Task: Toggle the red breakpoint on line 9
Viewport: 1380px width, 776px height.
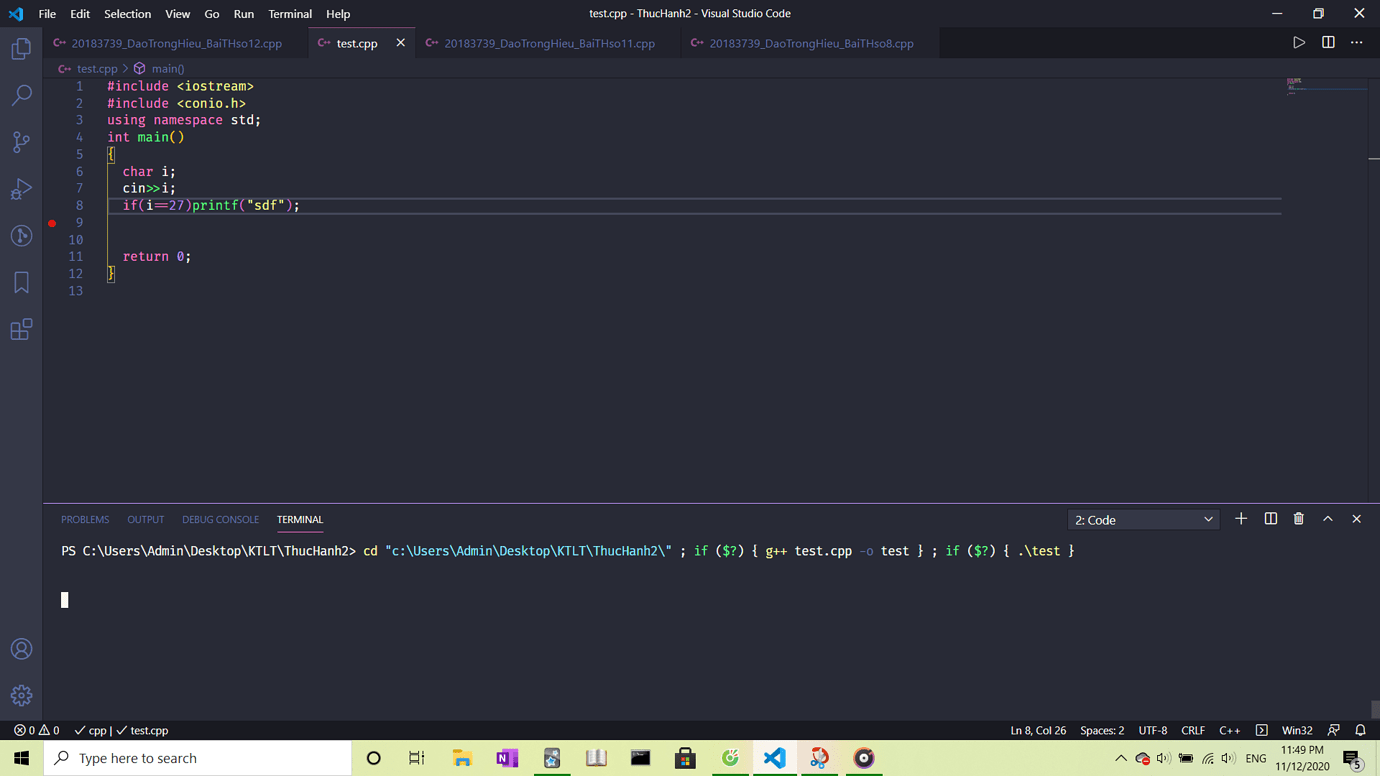Action: [52, 223]
